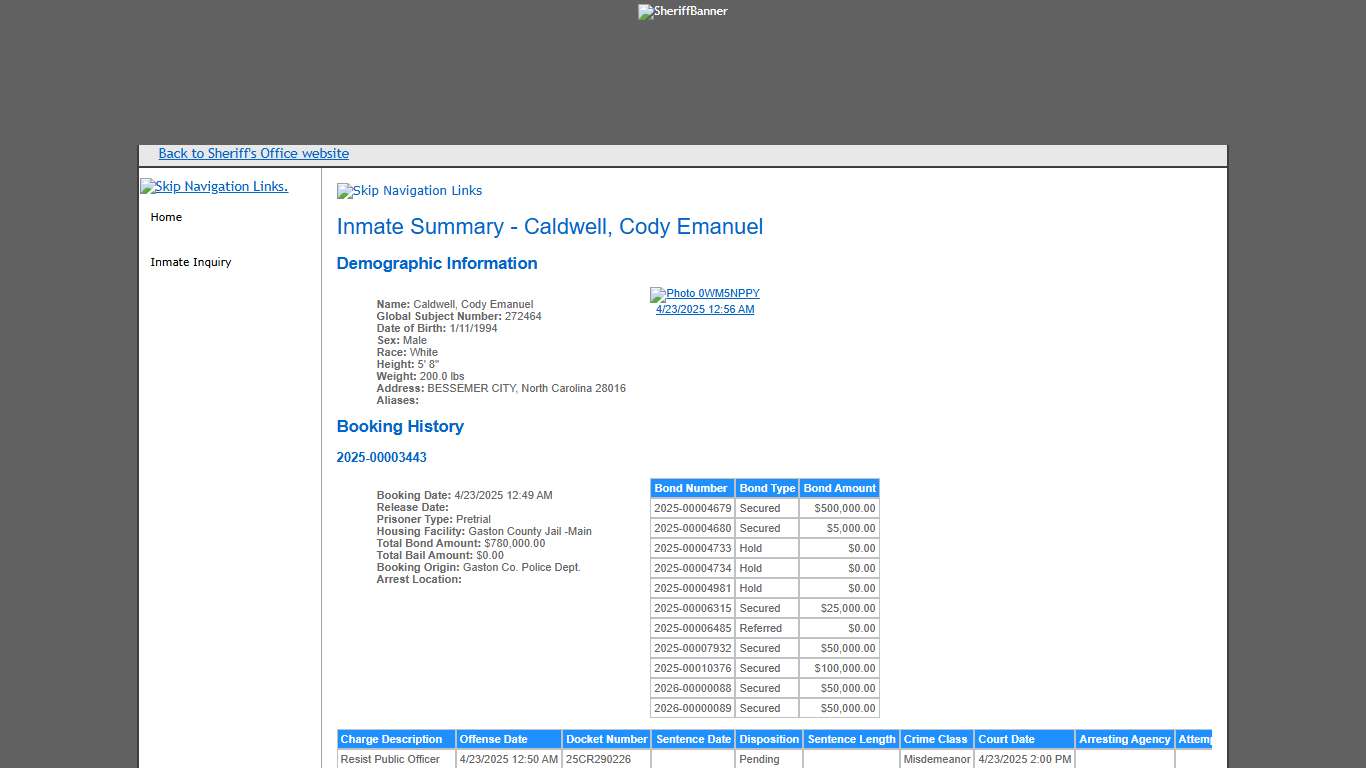Click the Sentence Length column header
This screenshot has width=1366, height=768.
pos(851,740)
